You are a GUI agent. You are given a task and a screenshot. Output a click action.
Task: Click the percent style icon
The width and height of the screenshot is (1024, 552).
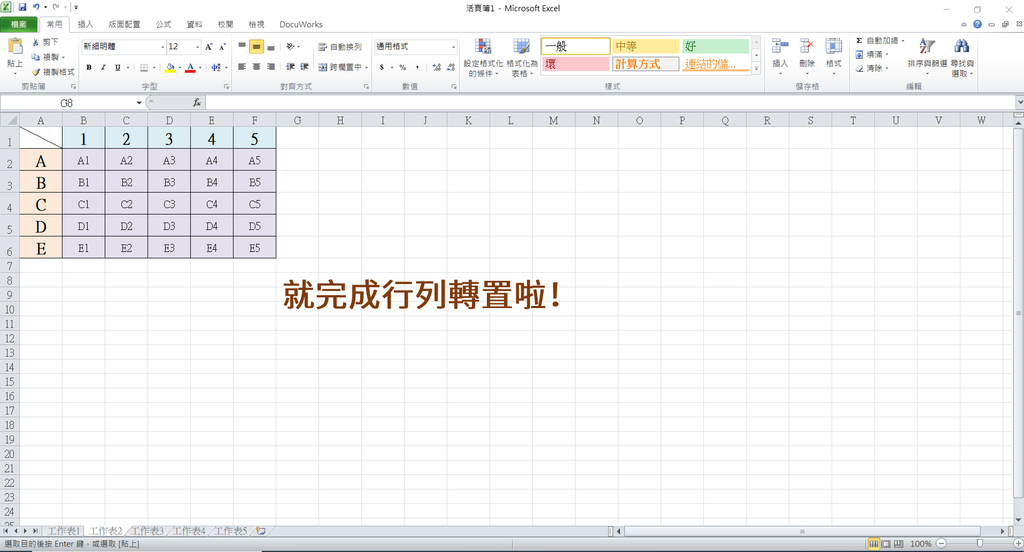pos(402,67)
